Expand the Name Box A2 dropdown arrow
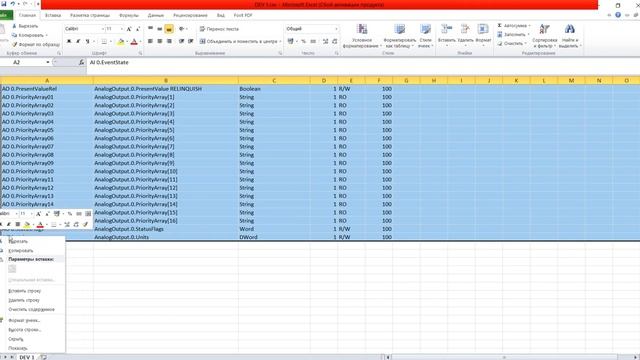The image size is (640, 360). pos(48,62)
